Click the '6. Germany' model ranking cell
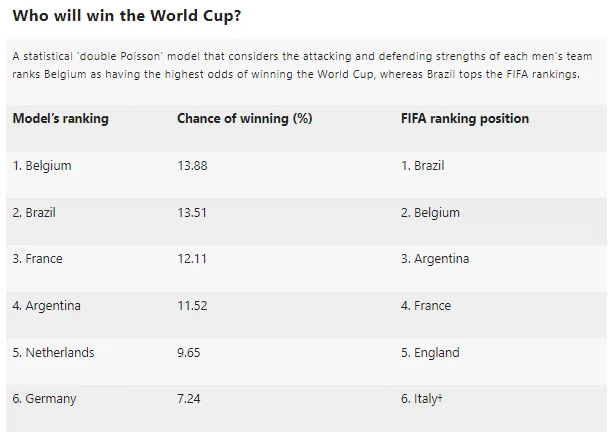This screenshot has height=432, width=614. click(x=44, y=399)
